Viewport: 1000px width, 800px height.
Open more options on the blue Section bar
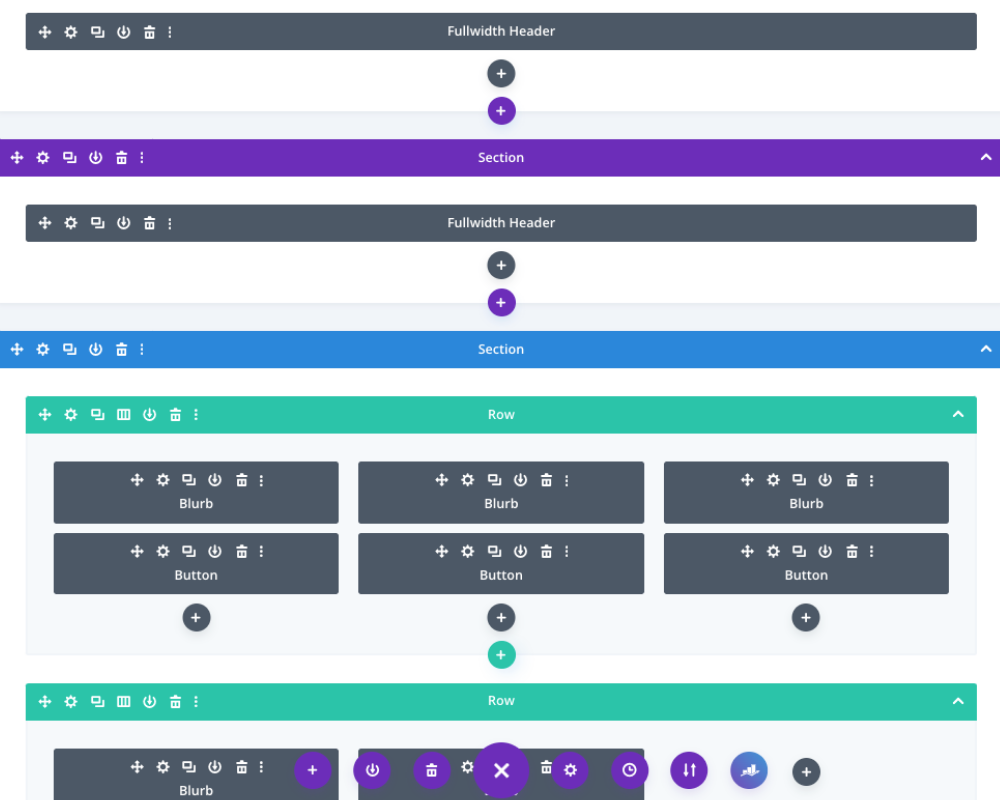pos(142,350)
